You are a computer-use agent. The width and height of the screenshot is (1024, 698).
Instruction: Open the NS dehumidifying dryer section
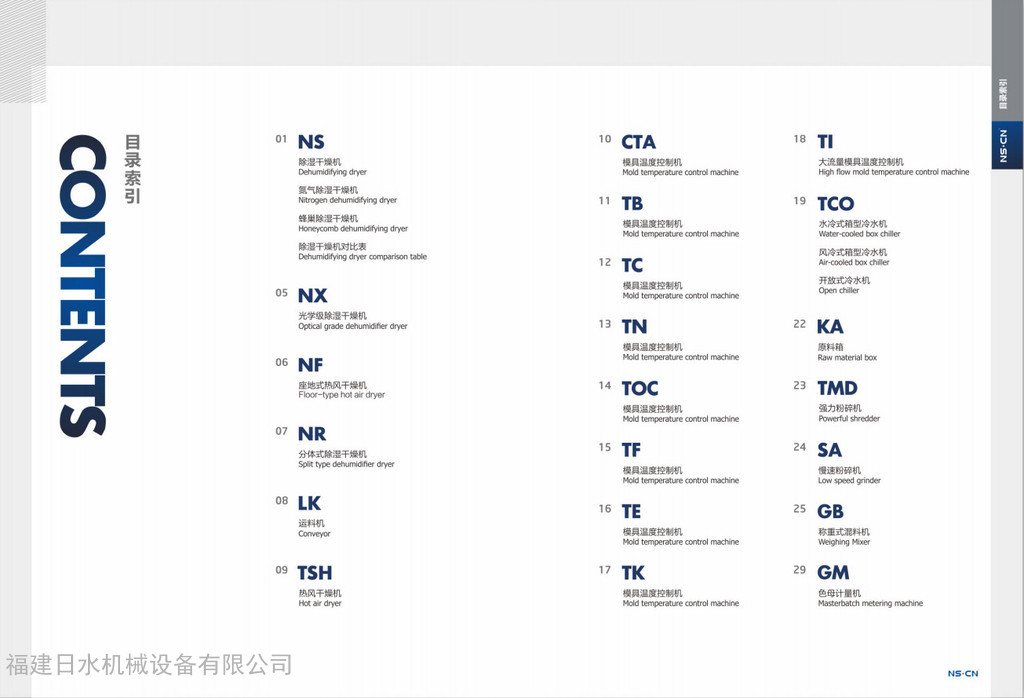pos(311,142)
